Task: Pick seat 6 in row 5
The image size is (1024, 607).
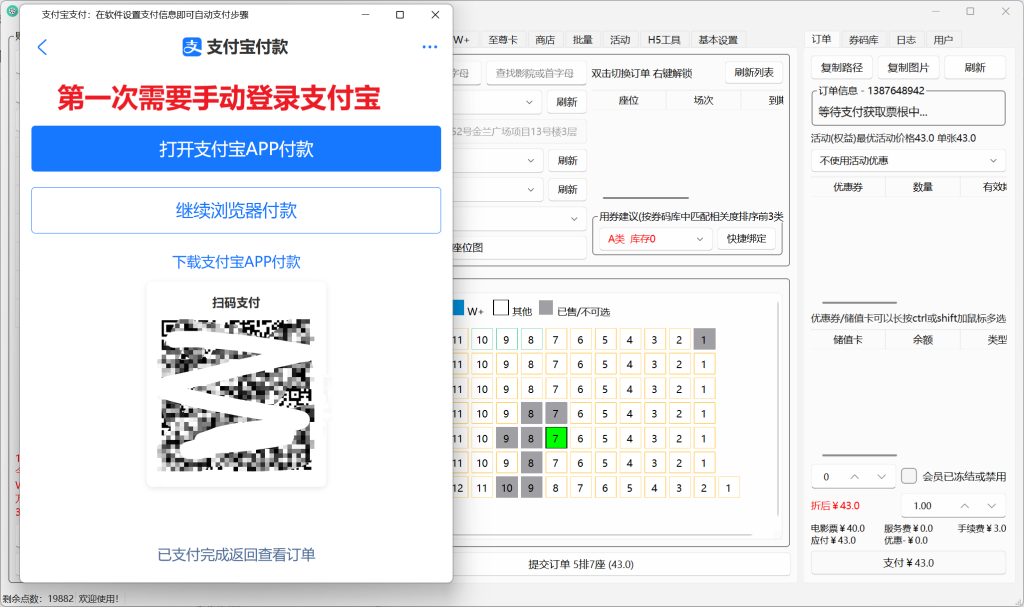Action: 581,438
